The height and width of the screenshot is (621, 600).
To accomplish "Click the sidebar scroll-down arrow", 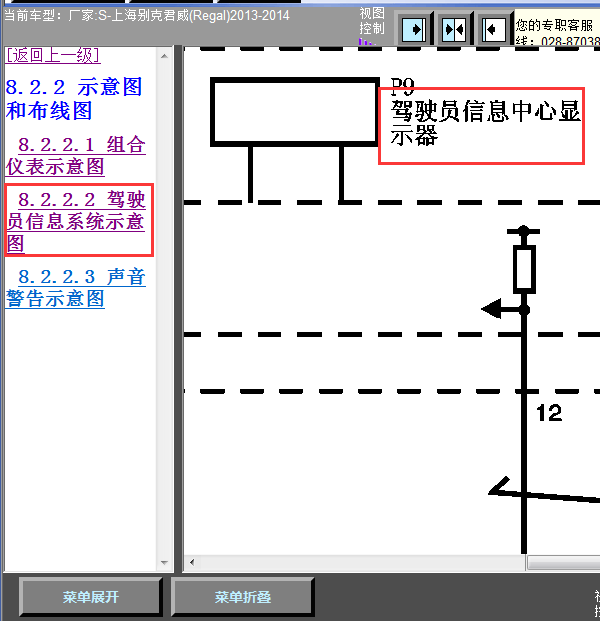I will (x=164, y=562).
